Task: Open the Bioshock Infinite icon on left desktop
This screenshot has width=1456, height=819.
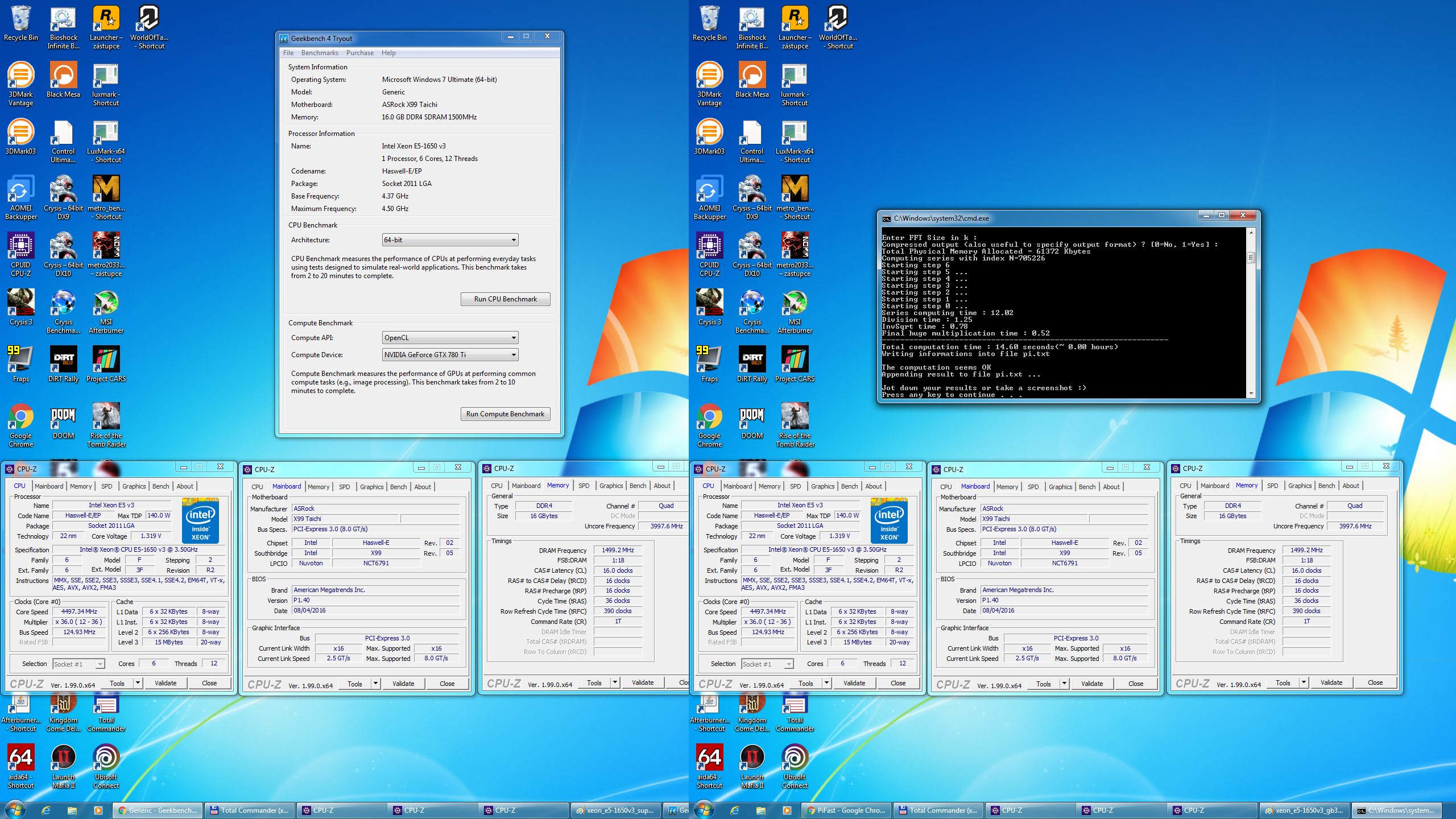Action: click(x=63, y=27)
